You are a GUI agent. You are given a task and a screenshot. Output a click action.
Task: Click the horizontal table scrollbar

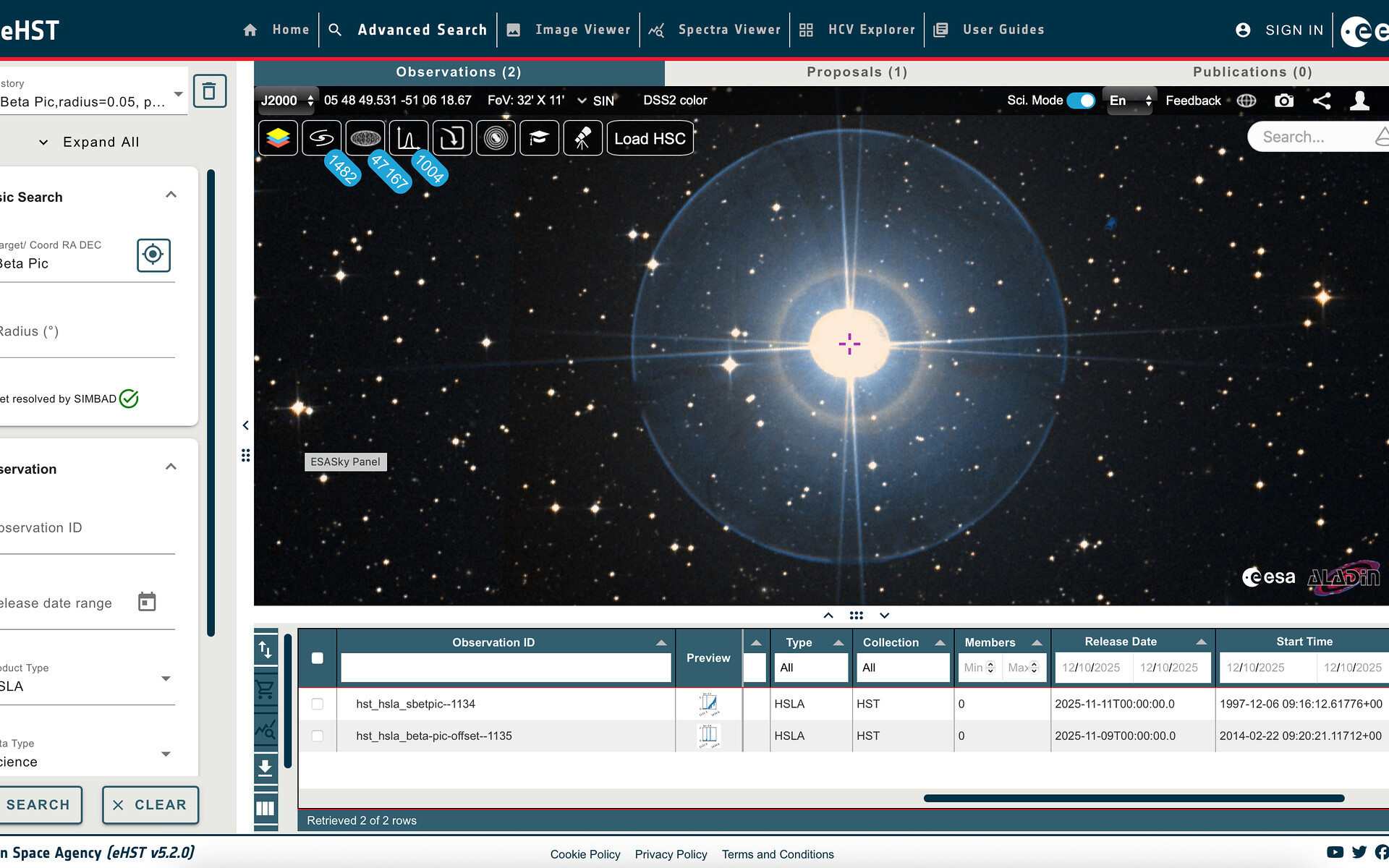[1134, 799]
